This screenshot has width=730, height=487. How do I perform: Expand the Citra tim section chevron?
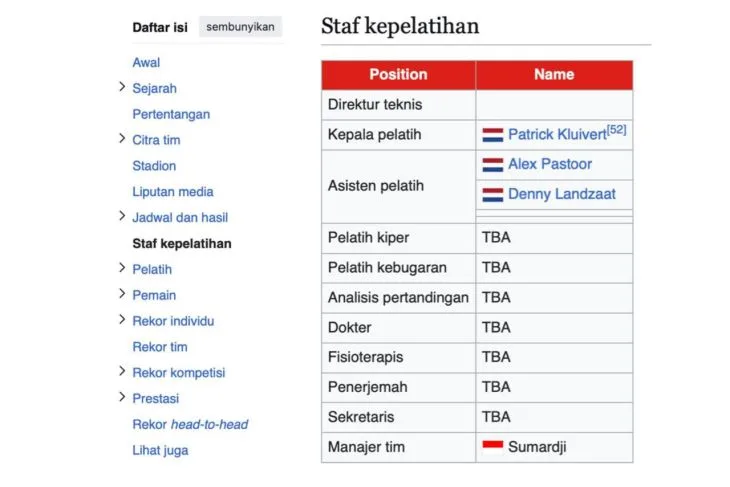pos(122,140)
